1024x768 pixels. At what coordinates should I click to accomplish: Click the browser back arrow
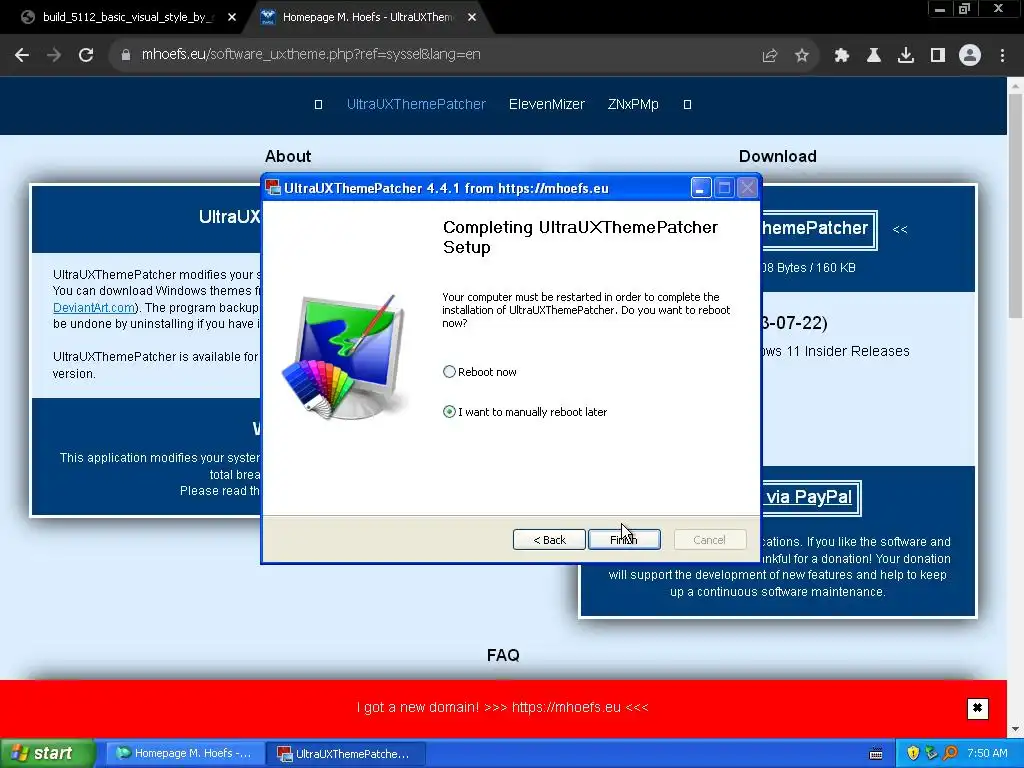click(x=22, y=55)
